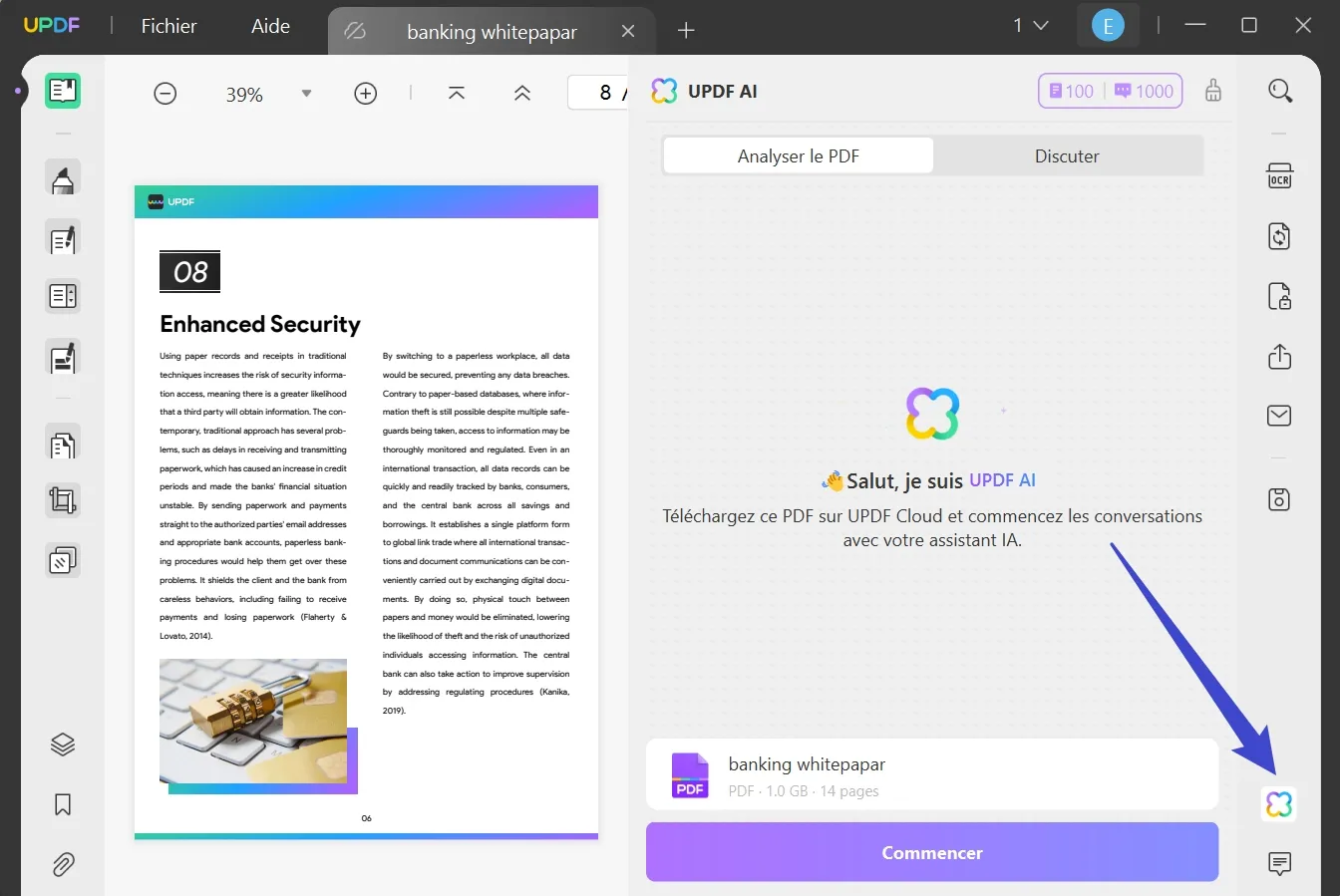
Task: Click the UPDF AI panel title
Action: pos(722,92)
